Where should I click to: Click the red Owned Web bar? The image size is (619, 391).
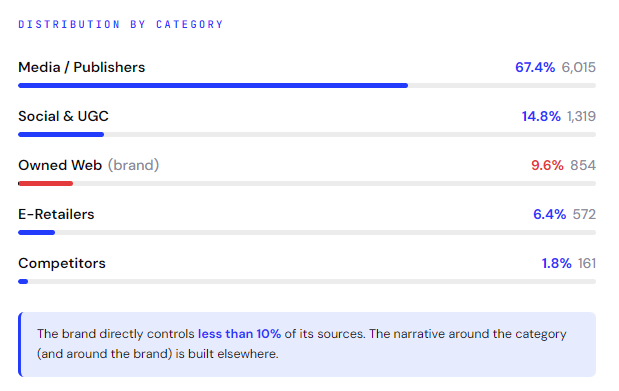(46, 183)
